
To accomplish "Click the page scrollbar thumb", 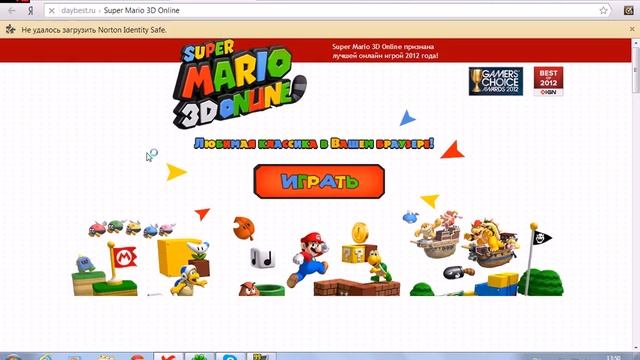I will (x=636, y=71).
